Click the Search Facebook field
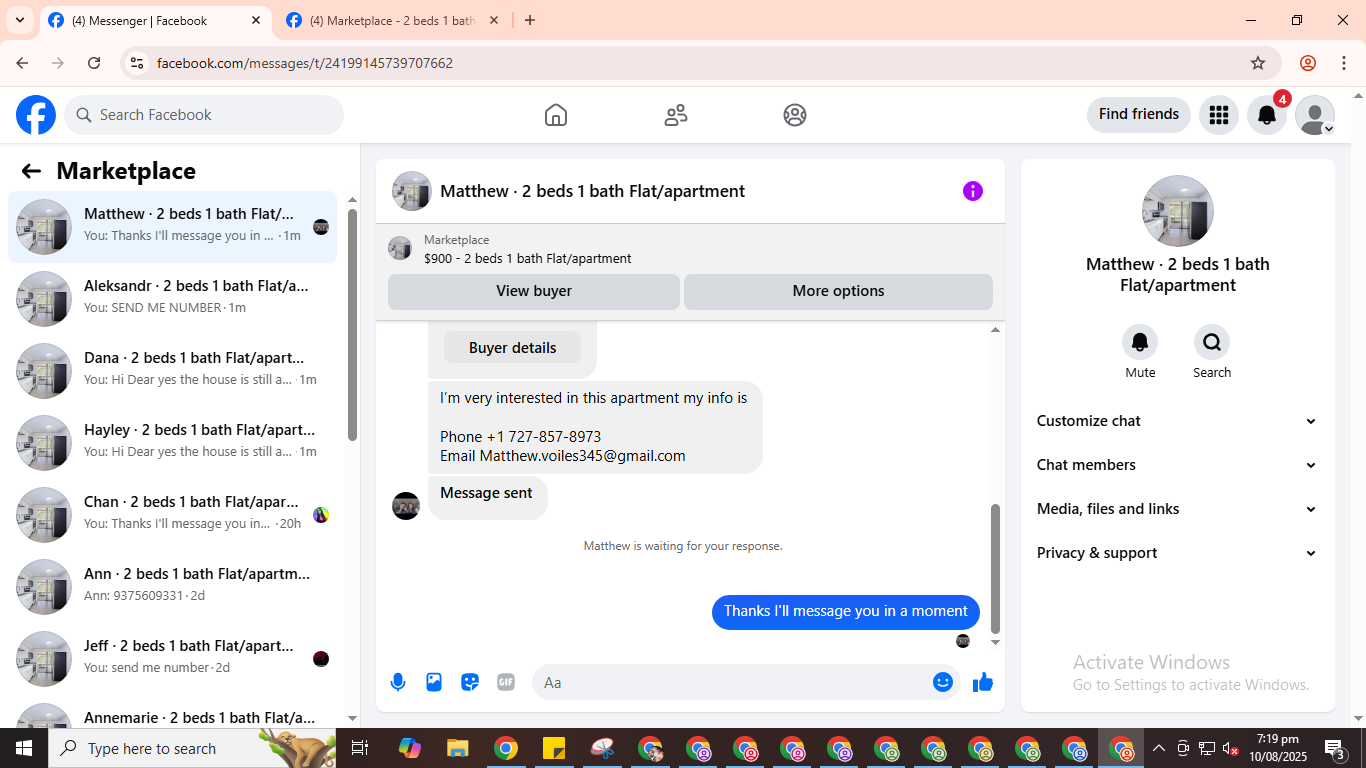 [x=204, y=115]
